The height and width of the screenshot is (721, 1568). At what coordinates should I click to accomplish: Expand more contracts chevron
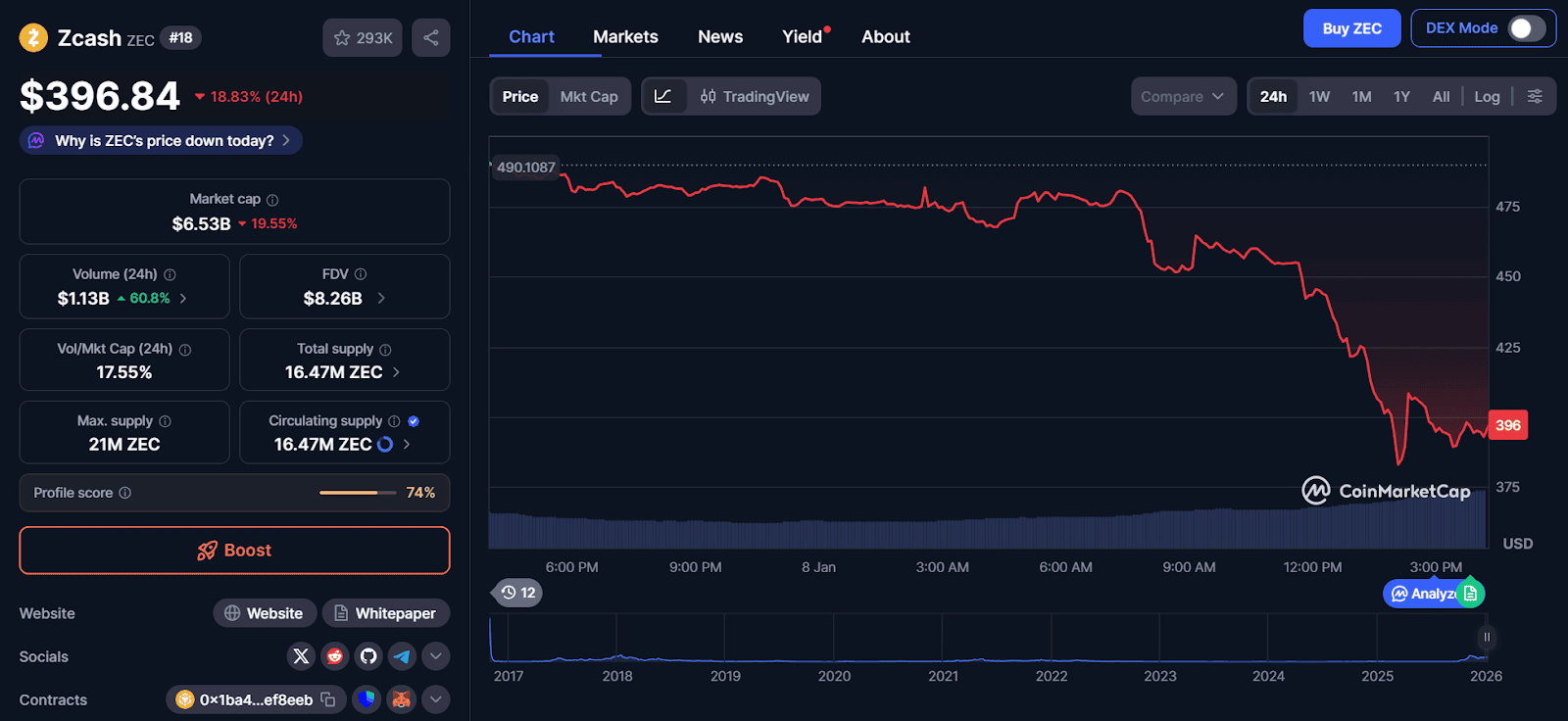point(436,699)
